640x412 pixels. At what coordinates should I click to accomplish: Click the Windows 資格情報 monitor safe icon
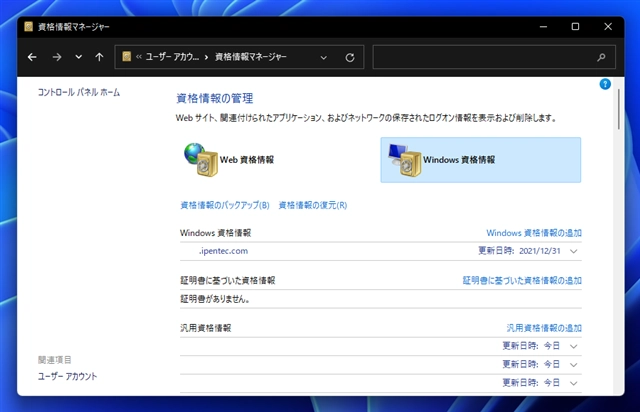404,160
